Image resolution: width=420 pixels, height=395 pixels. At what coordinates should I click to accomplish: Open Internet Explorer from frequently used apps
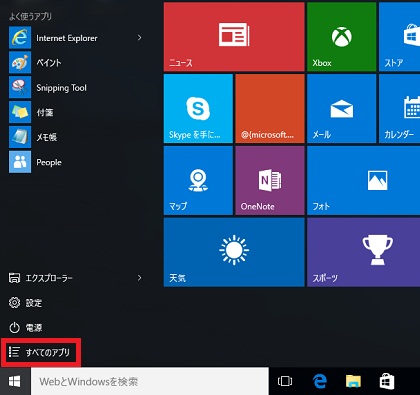coord(75,38)
